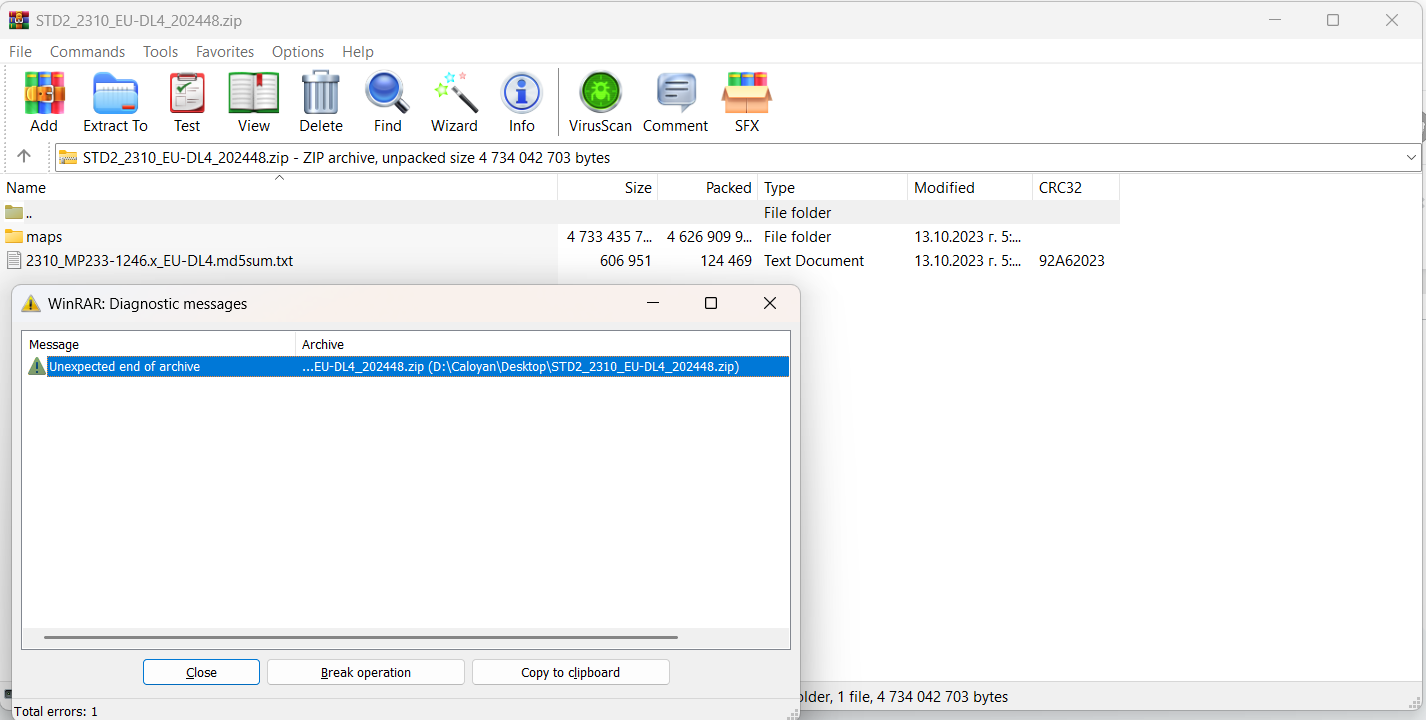1426x720 pixels.
Task: Click the SFX toolbar icon
Action: [x=747, y=93]
